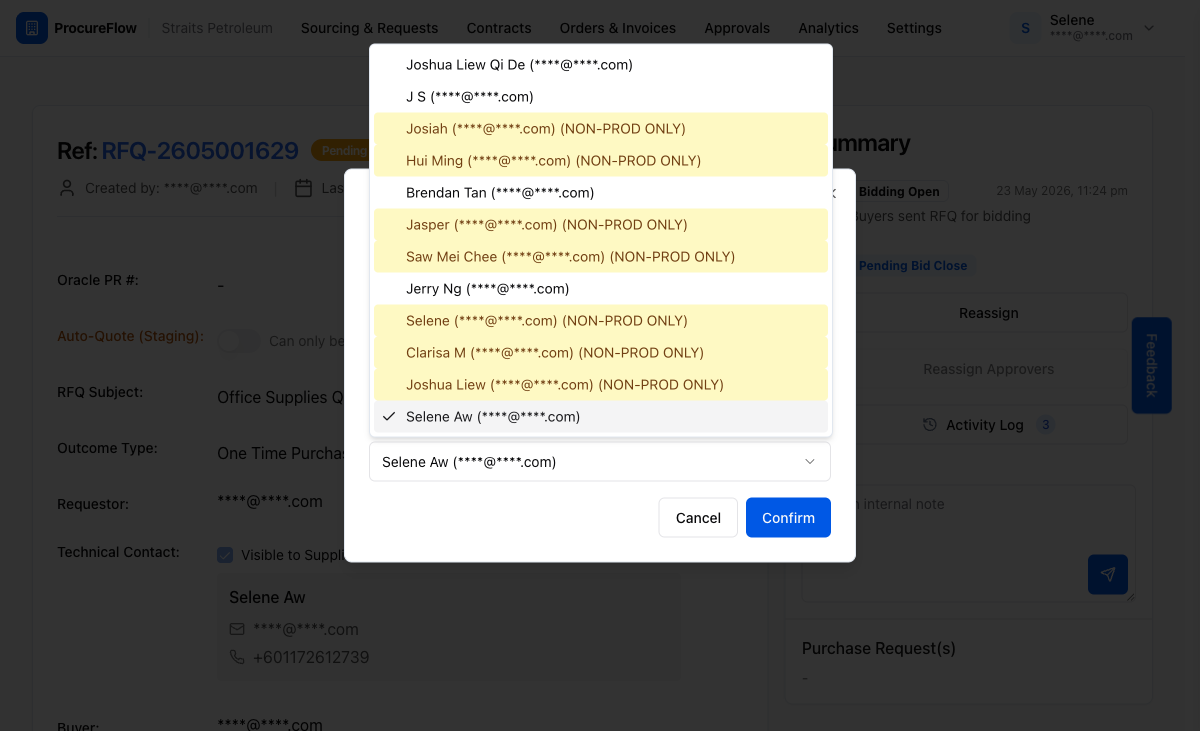Open the RFQ-2605001629 reference link
The image size is (1200, 731).
tap(200, 151)
